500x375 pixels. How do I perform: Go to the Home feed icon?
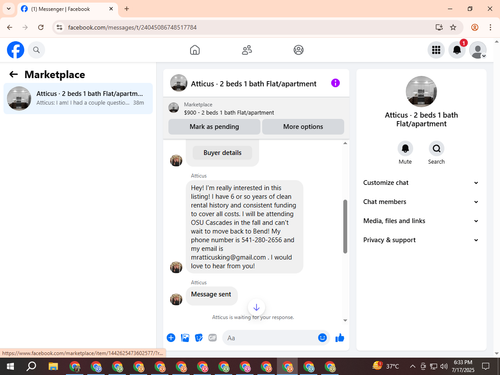point(195,50)
